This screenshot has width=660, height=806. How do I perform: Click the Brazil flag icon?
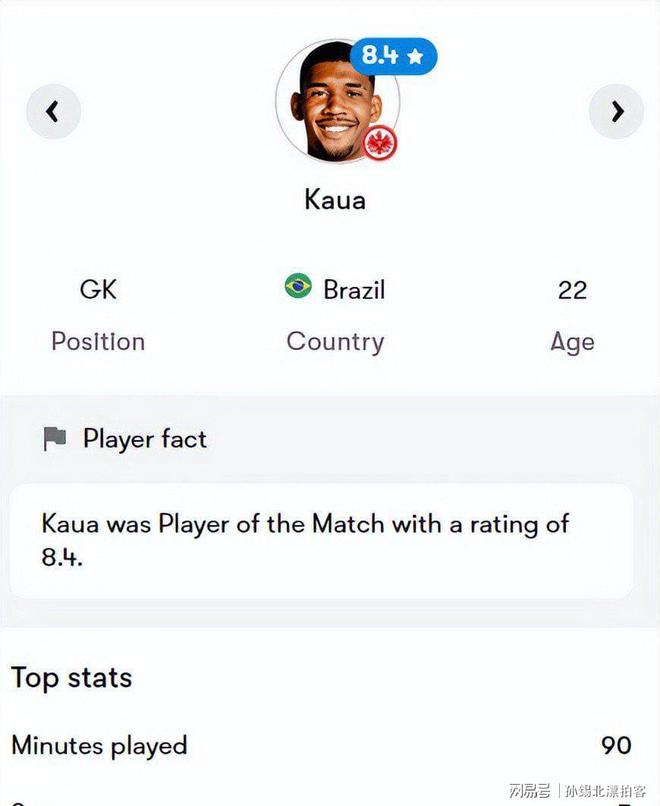click(x=298, y=288)
